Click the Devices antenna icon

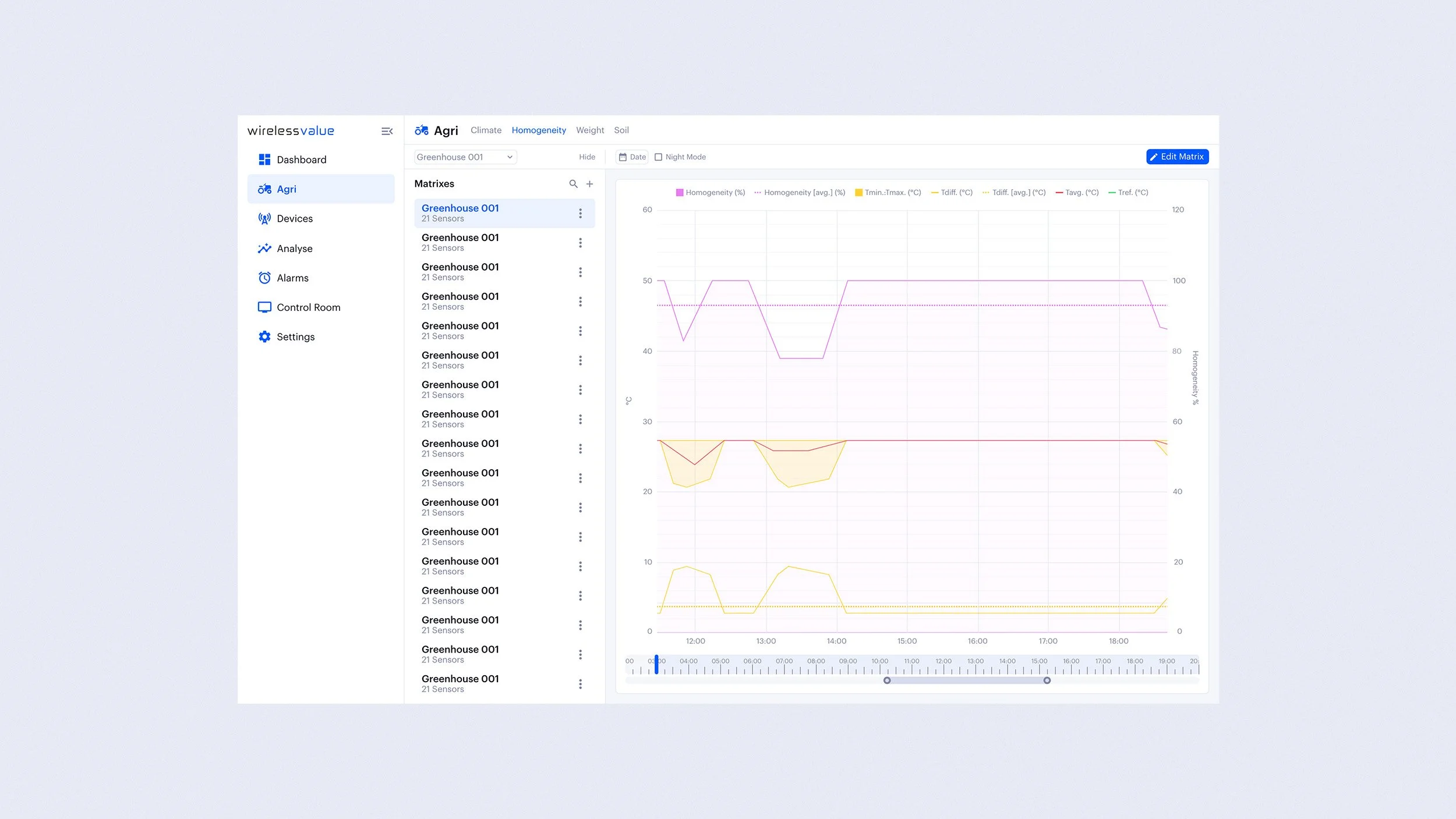click(264, 219)
